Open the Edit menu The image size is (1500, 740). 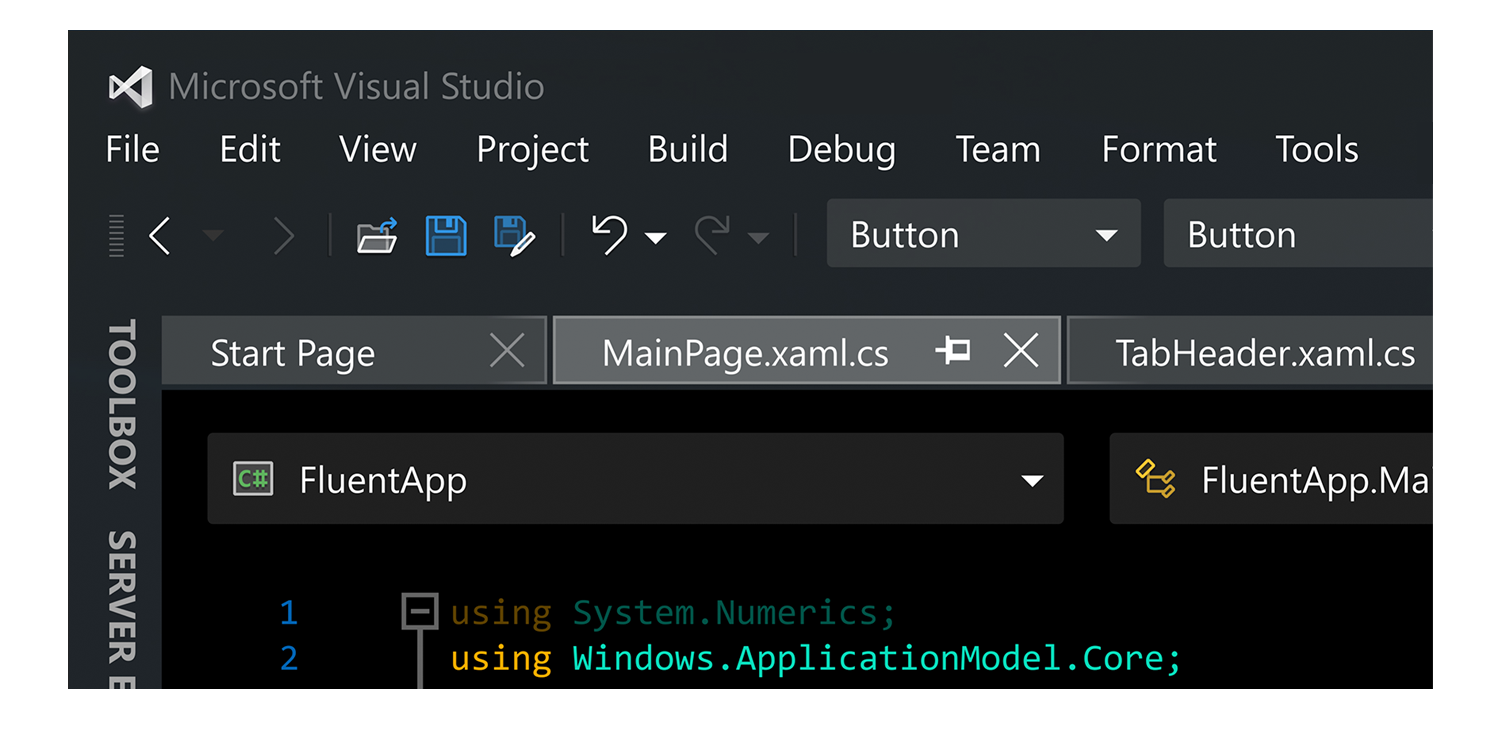pyautogui.click(x=250, y=150)
